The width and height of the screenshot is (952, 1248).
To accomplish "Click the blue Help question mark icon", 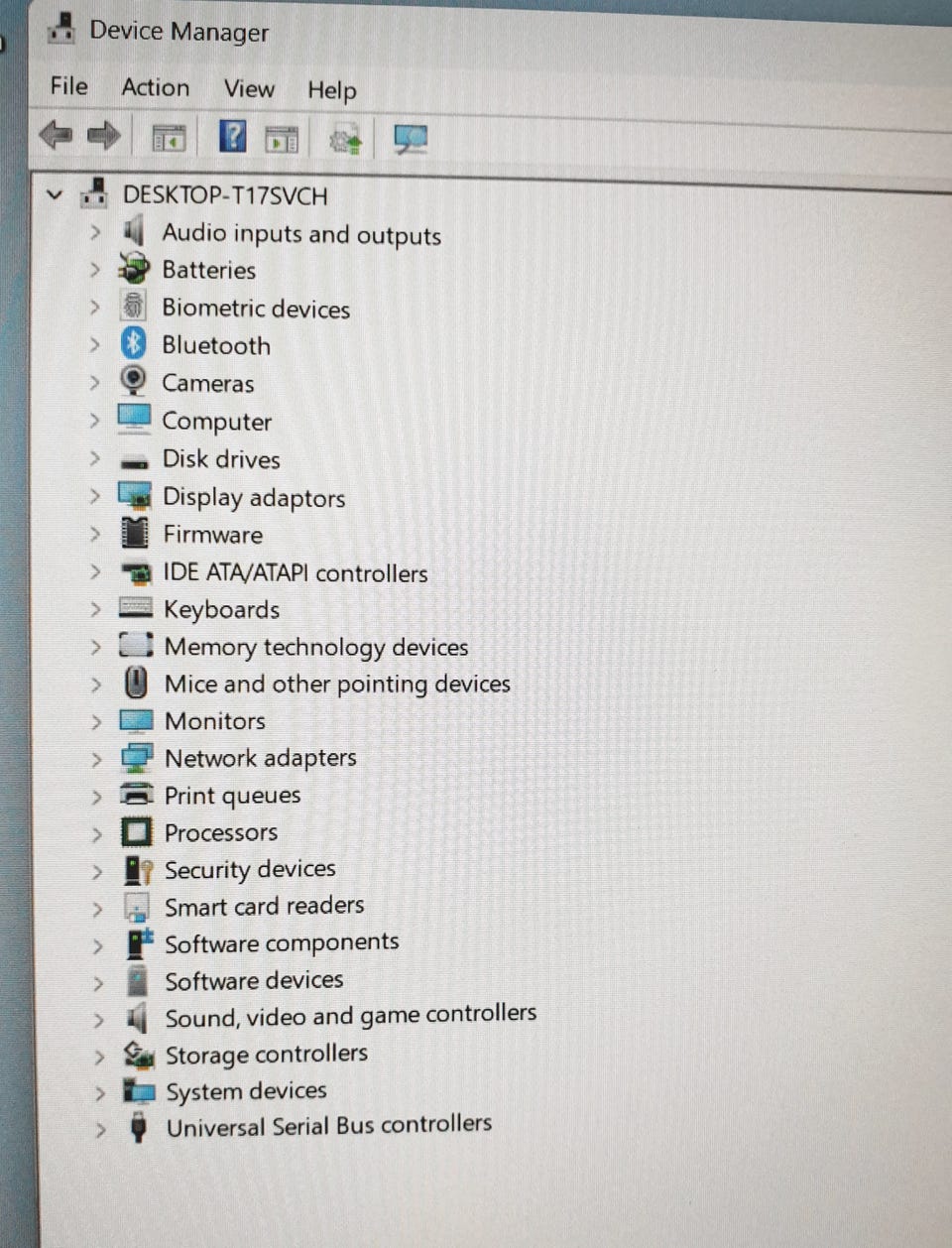I will pos(232,136).
